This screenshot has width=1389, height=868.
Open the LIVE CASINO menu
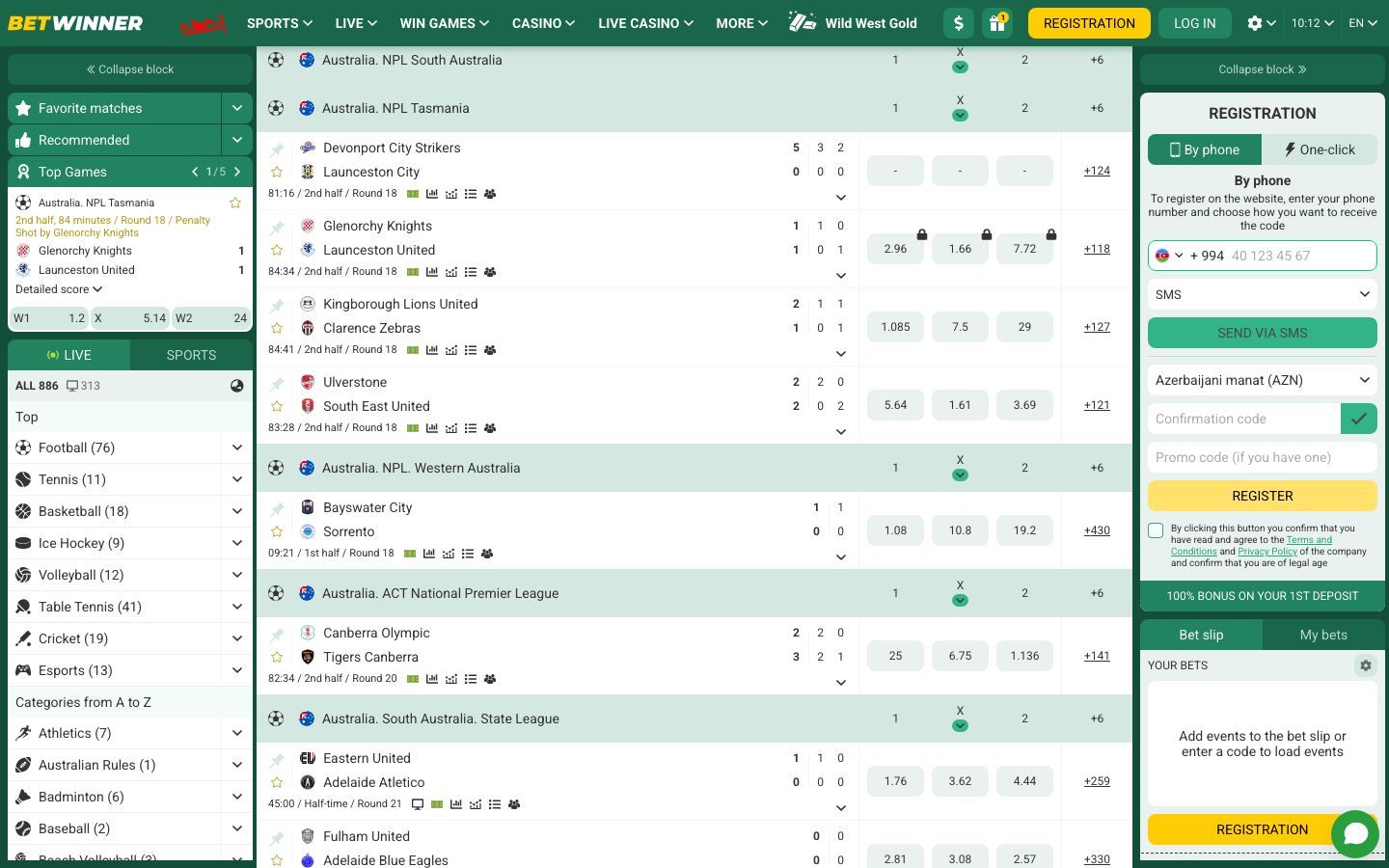tap(645, 23)
